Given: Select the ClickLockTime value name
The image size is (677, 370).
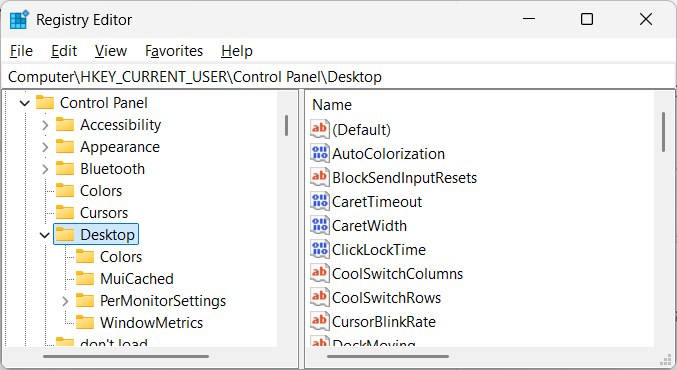Looking at the screenshot, I should click(x=379, y=250).
